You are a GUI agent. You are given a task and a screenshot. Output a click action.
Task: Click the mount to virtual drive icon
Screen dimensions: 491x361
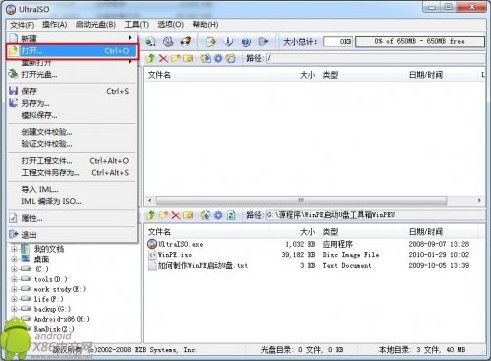click(168, 42)
